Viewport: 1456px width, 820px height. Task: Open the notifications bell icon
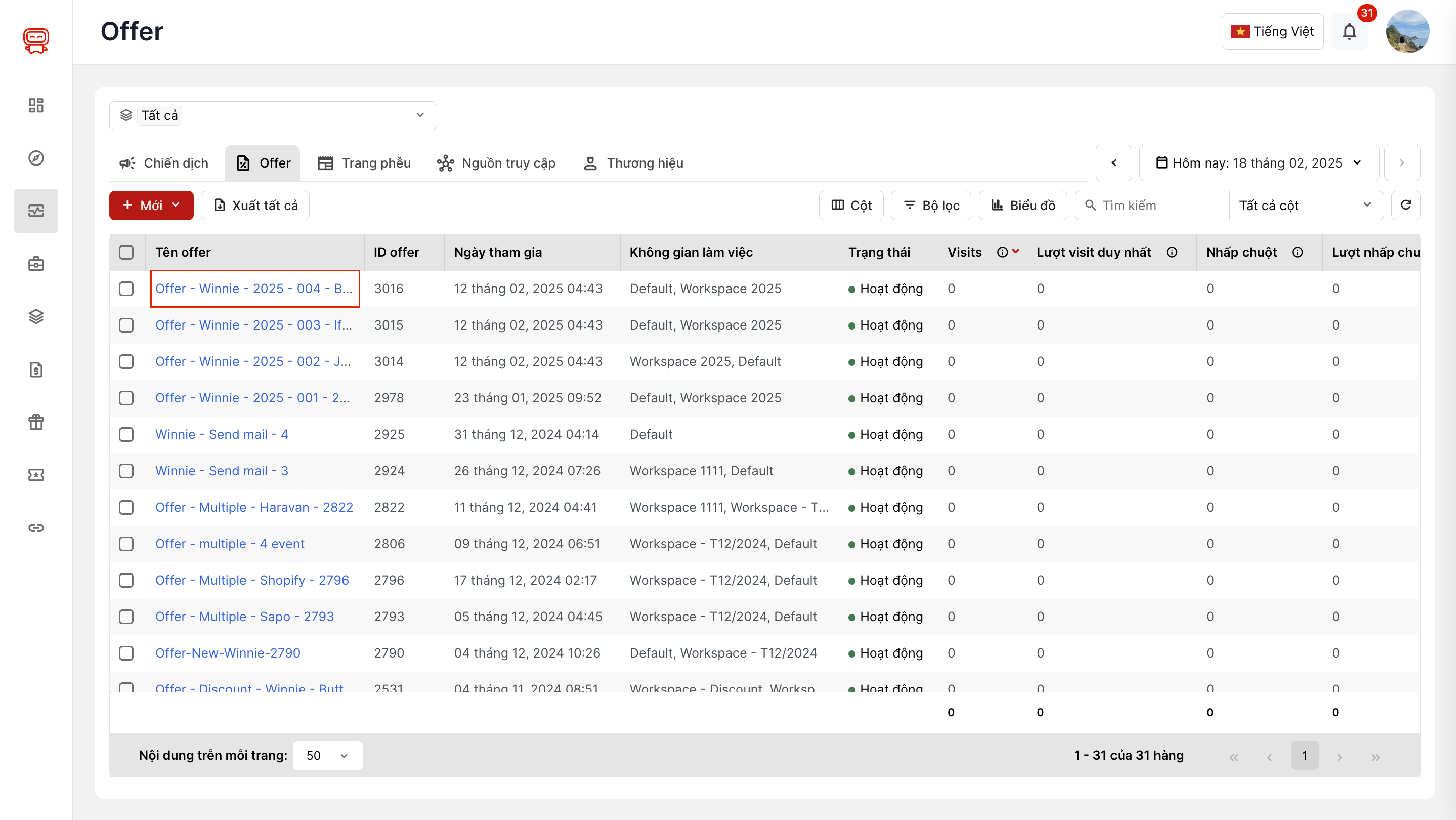click(1349, 32)
